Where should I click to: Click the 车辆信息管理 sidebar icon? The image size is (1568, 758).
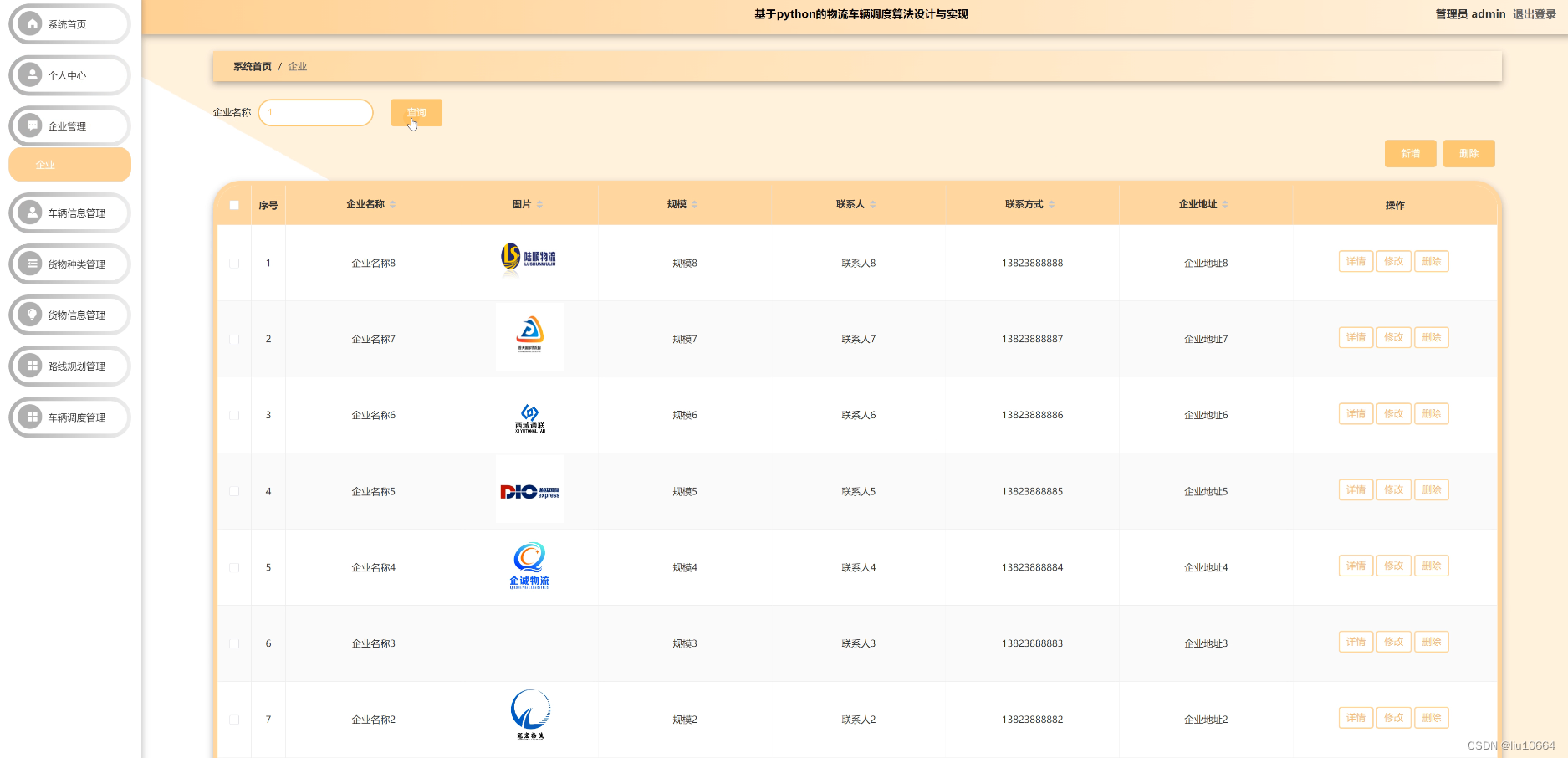pyautogui.click(x=31, y=213)
